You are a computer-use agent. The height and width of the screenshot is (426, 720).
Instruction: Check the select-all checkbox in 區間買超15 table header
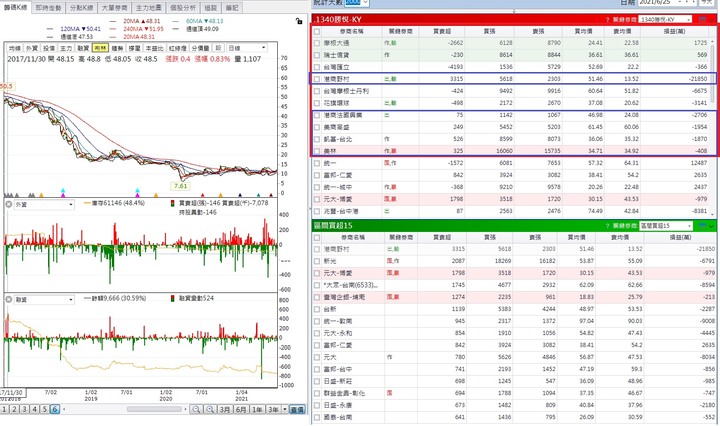pos(317,237)
